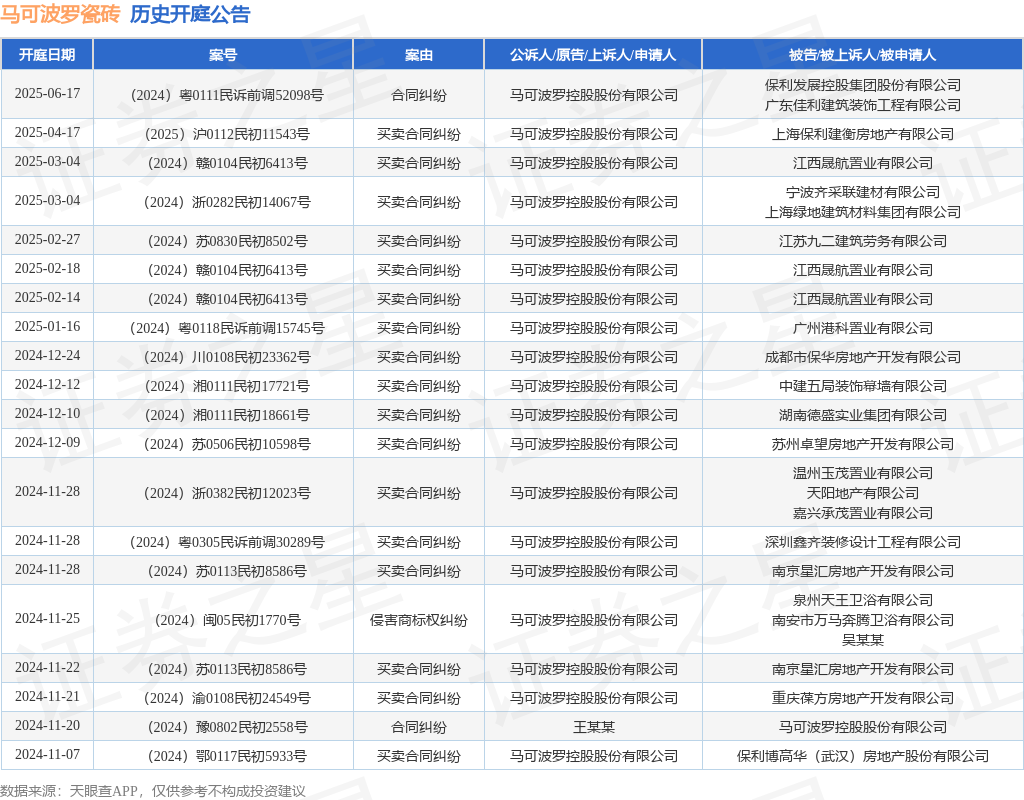Click the 数据来源 天眼查APP footer note
Image resolution: width=1024 pixels, height=800 pixels.
coord(153,791)
